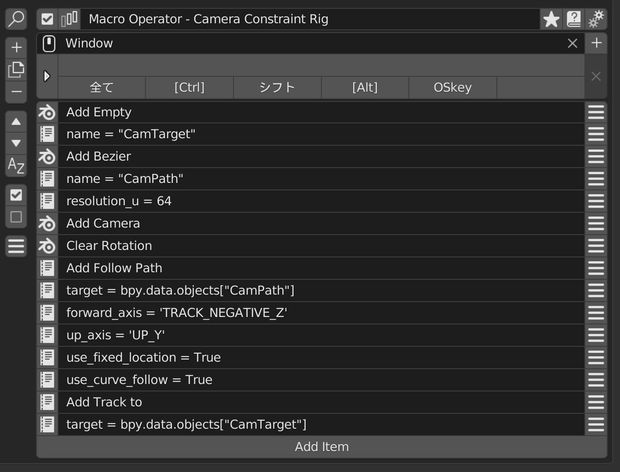The height and width of the screenshot is (472, 620).
Task: Click the resolution_u = 64 field
Action: [321, 201]
